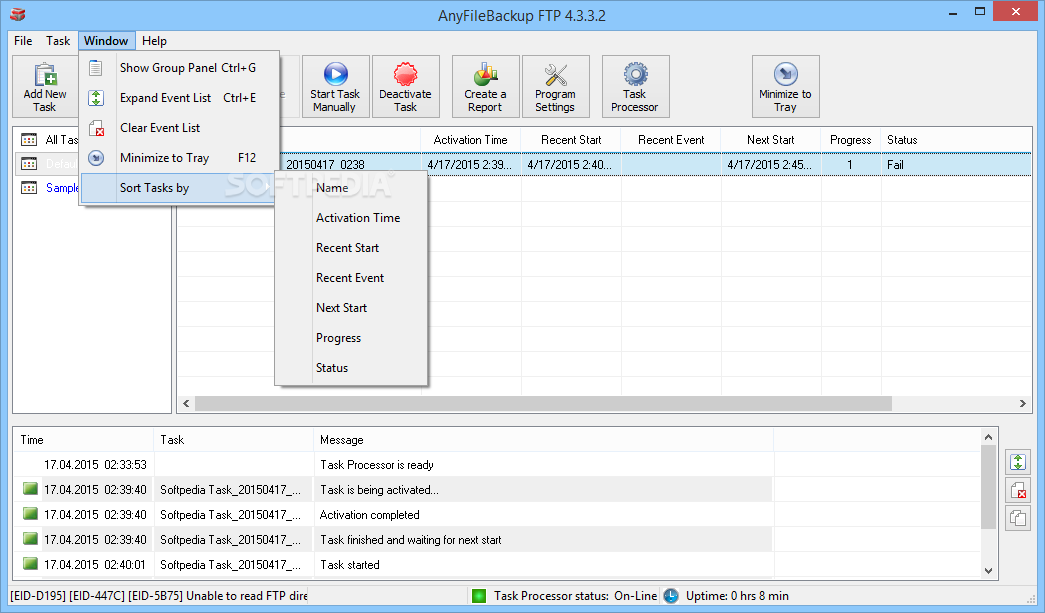
Task: Select the Fail status cell
Action: (956, 165)
